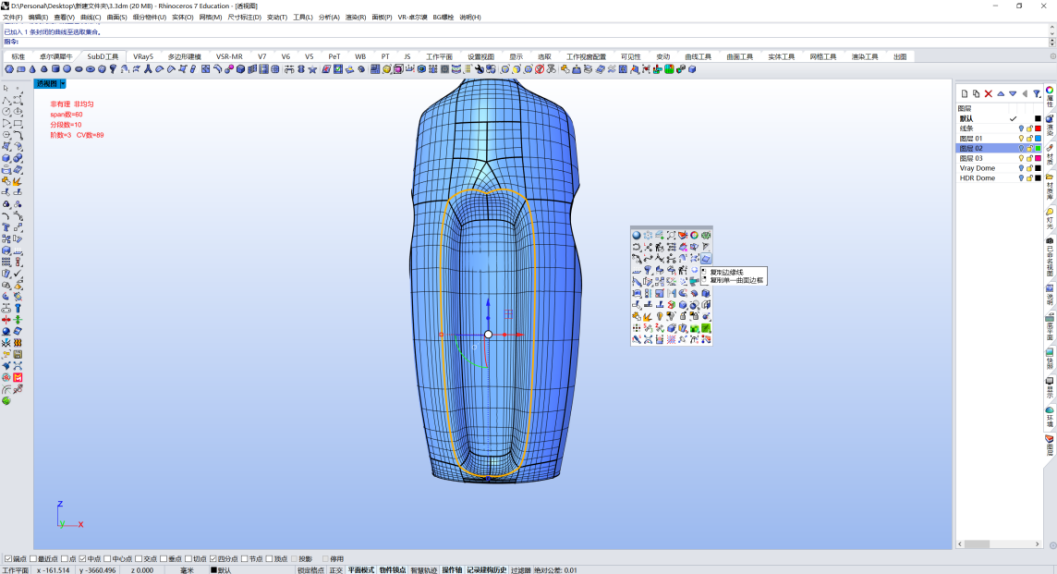Toggle 平面模式 in status bar
This screenshot has width=1057, height=574.
click(x=361, y=570)
